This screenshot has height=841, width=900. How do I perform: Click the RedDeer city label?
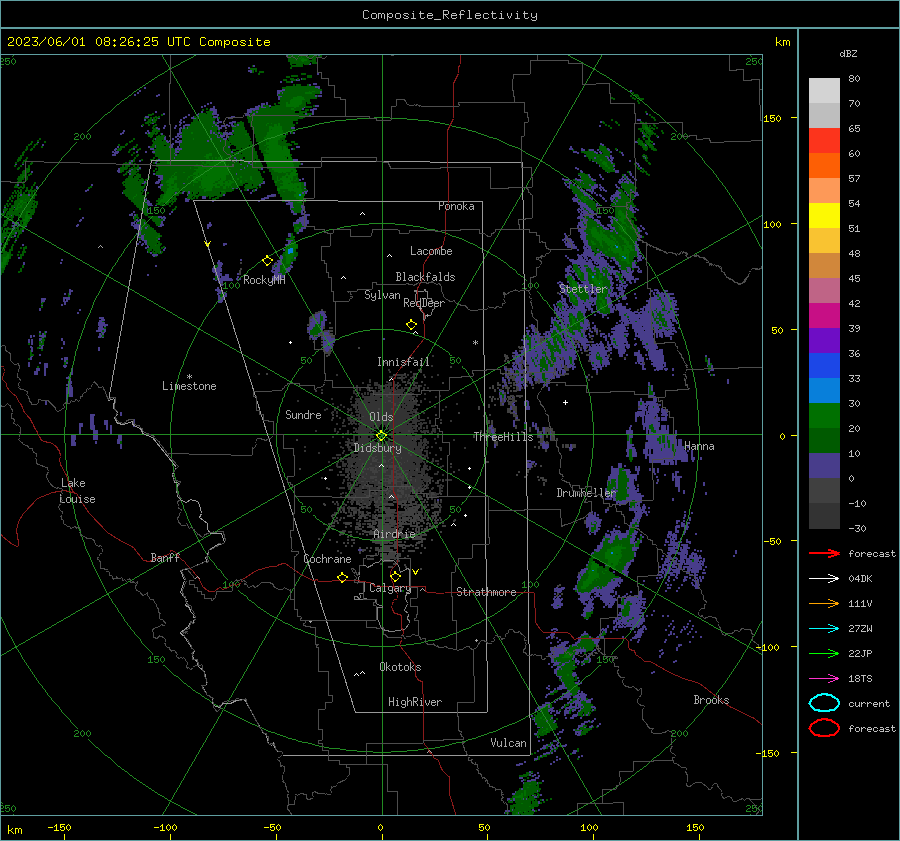pyautogui.click(x=424, y=303)
